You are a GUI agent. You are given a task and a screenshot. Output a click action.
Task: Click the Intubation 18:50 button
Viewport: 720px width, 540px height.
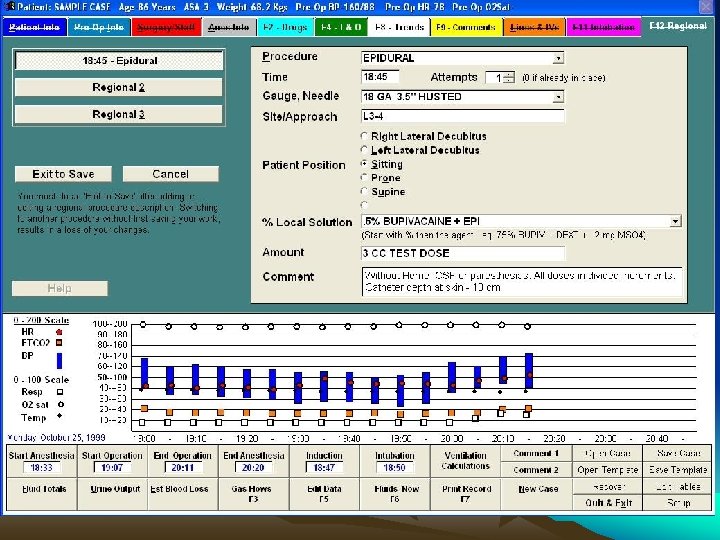395,461
